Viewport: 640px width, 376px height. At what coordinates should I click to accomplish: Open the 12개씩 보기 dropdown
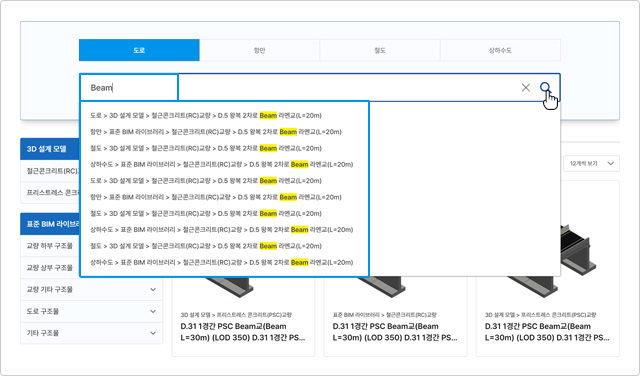(x=591, y=163)
